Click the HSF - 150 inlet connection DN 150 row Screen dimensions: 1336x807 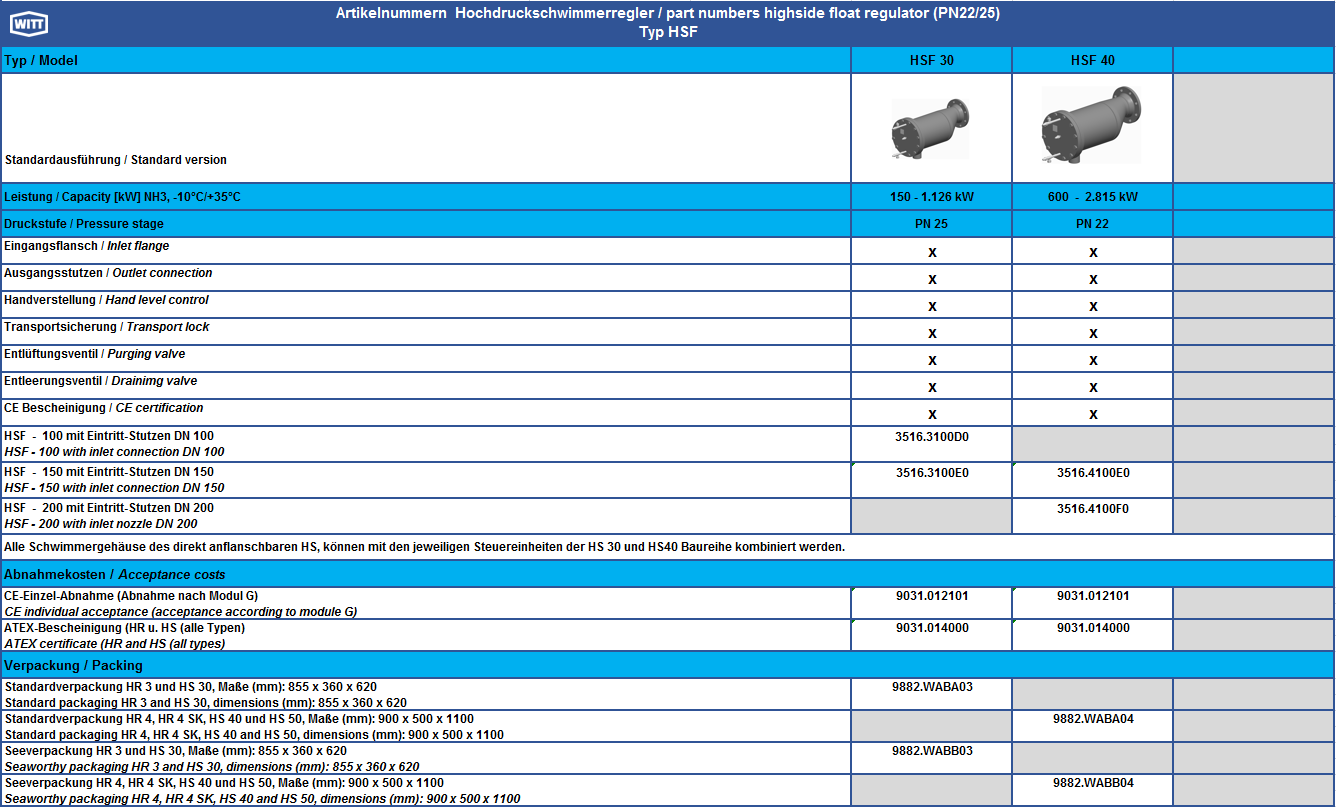[426, 480]
